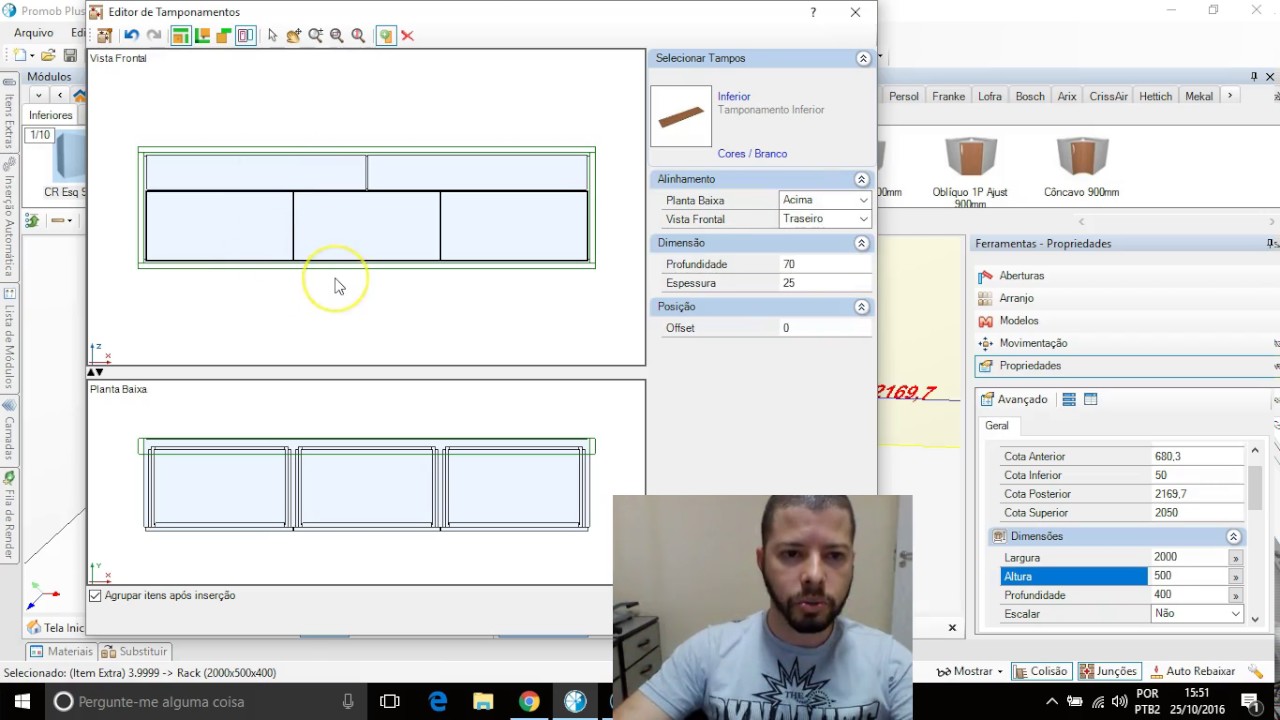Image resolution: width=1280 pixels, height=720 pixels.
Task: Click the save disk icon in Promob toolbar
Action: (x=70, y=55)
